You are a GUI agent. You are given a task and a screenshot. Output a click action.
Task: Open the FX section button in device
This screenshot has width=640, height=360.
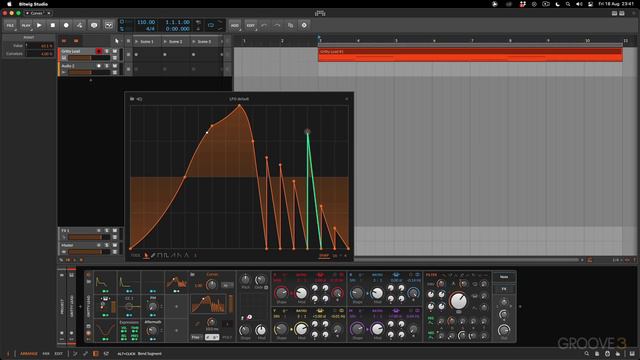pyautogui.click(x=504, y=289)
